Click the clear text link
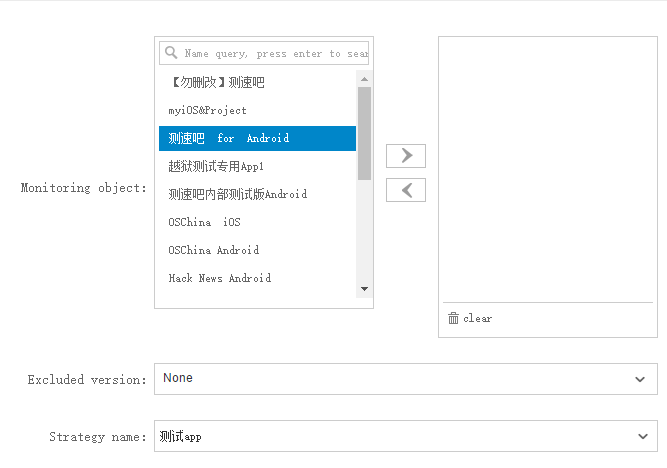This screenshot has height=468, width=667. point(477,318)
